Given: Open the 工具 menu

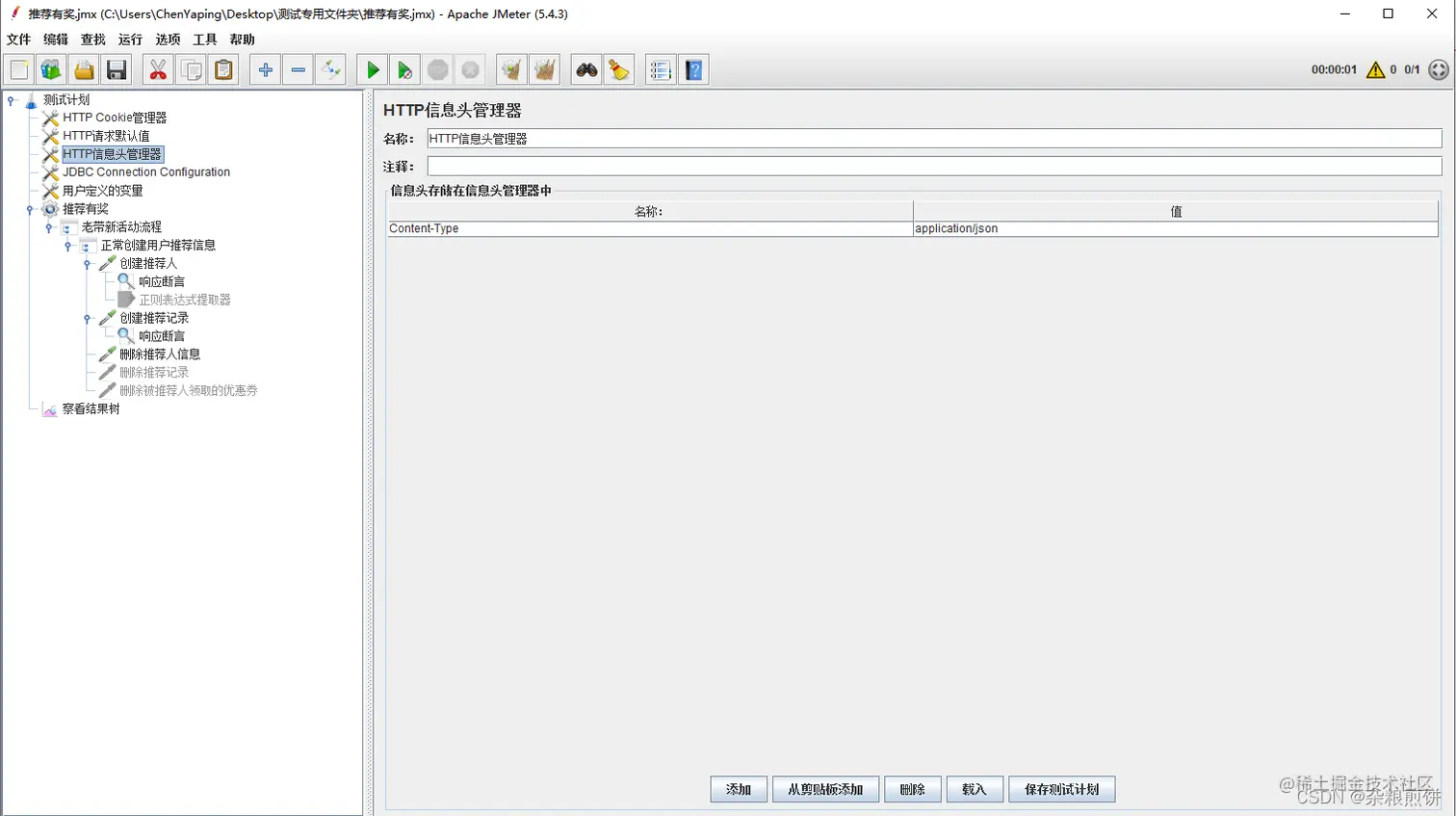Looking at the screenshot, I should [205, 39].
